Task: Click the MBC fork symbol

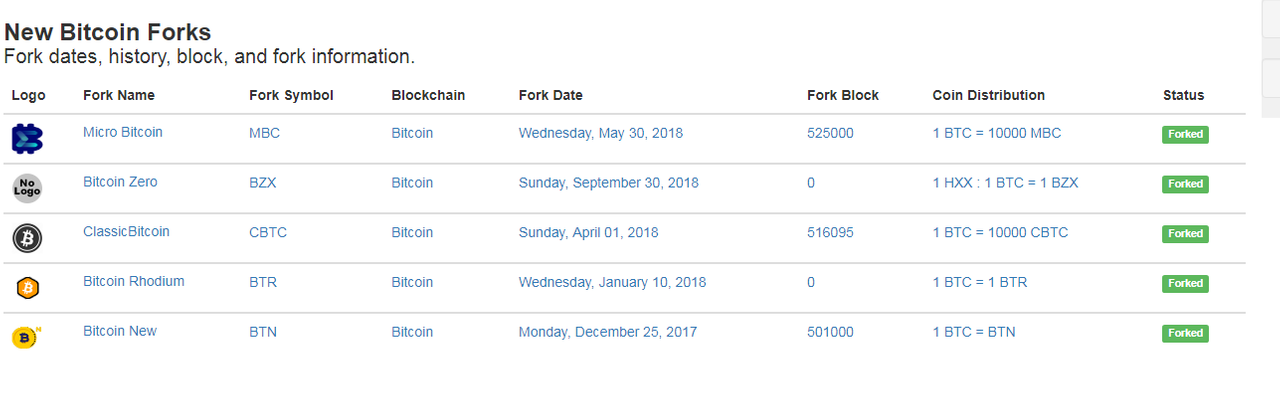Action: click(265, 133)
